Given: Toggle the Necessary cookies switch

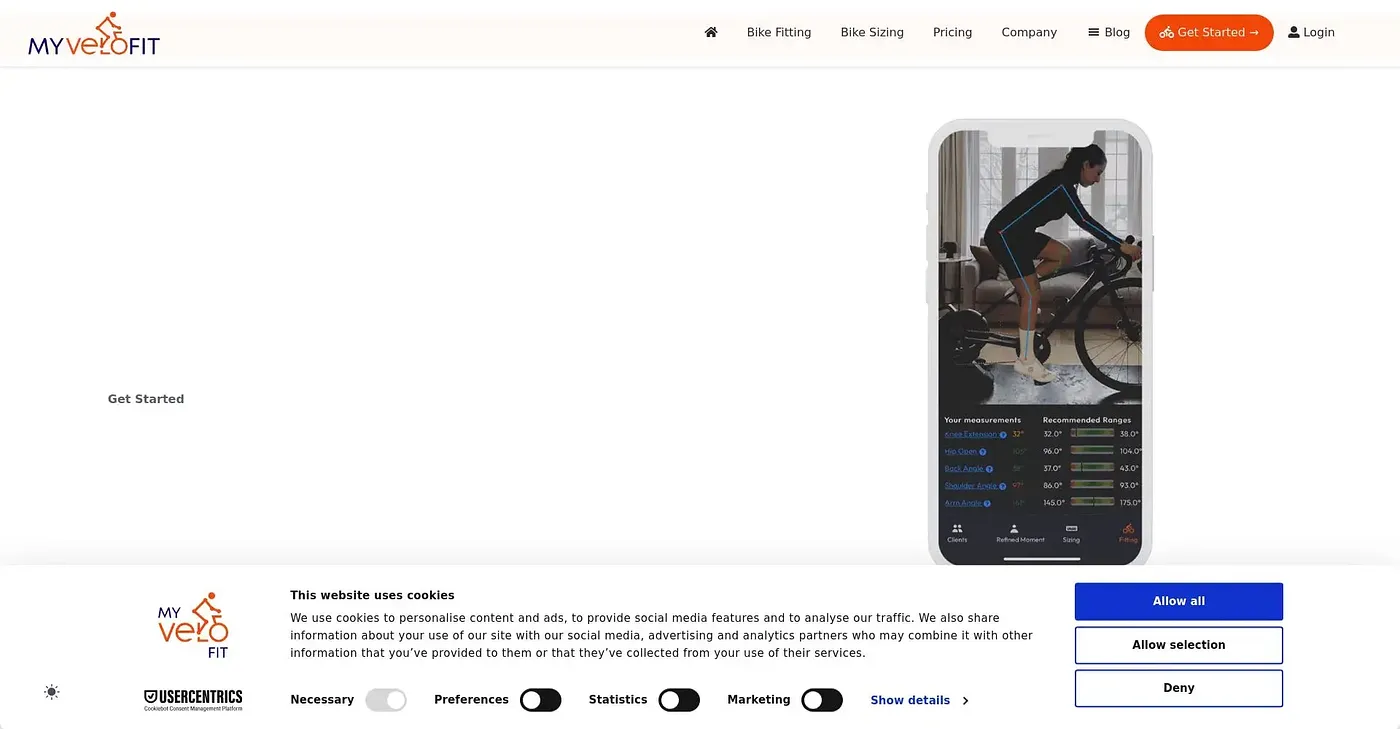Looking at the screenshot, I should [x=386, y=700].
